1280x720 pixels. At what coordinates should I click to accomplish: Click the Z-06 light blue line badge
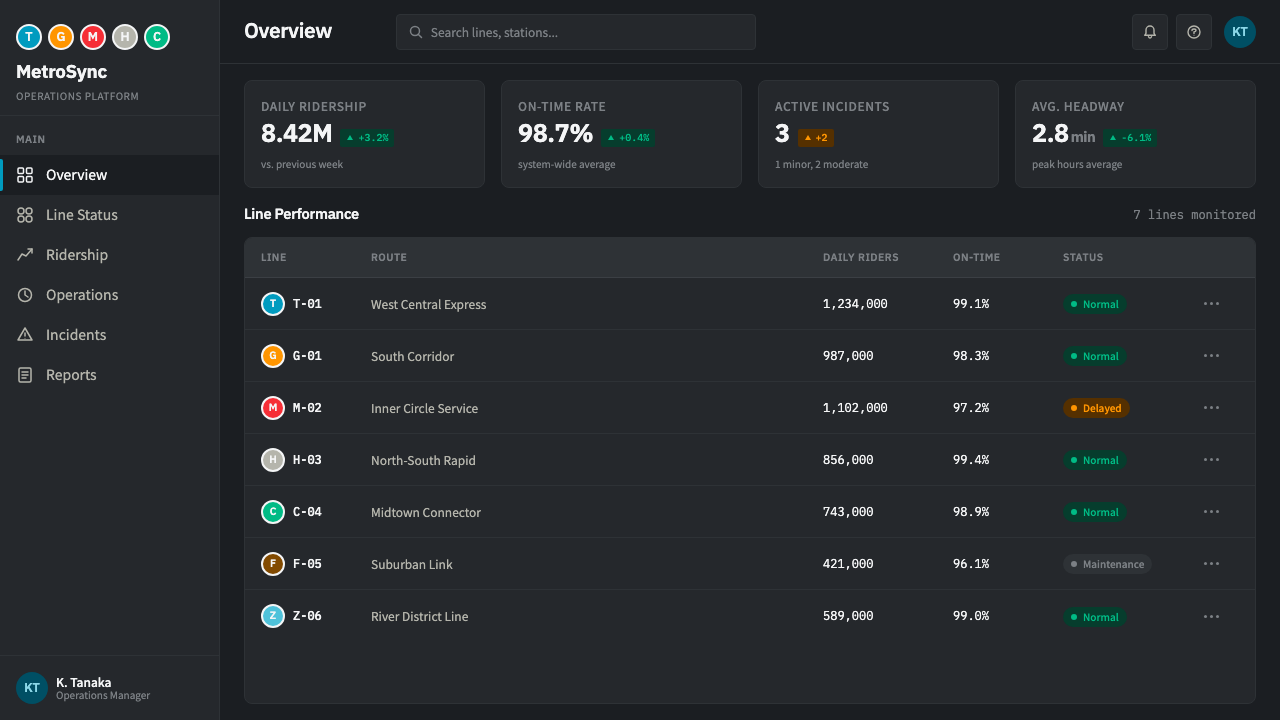click(273, 616)
